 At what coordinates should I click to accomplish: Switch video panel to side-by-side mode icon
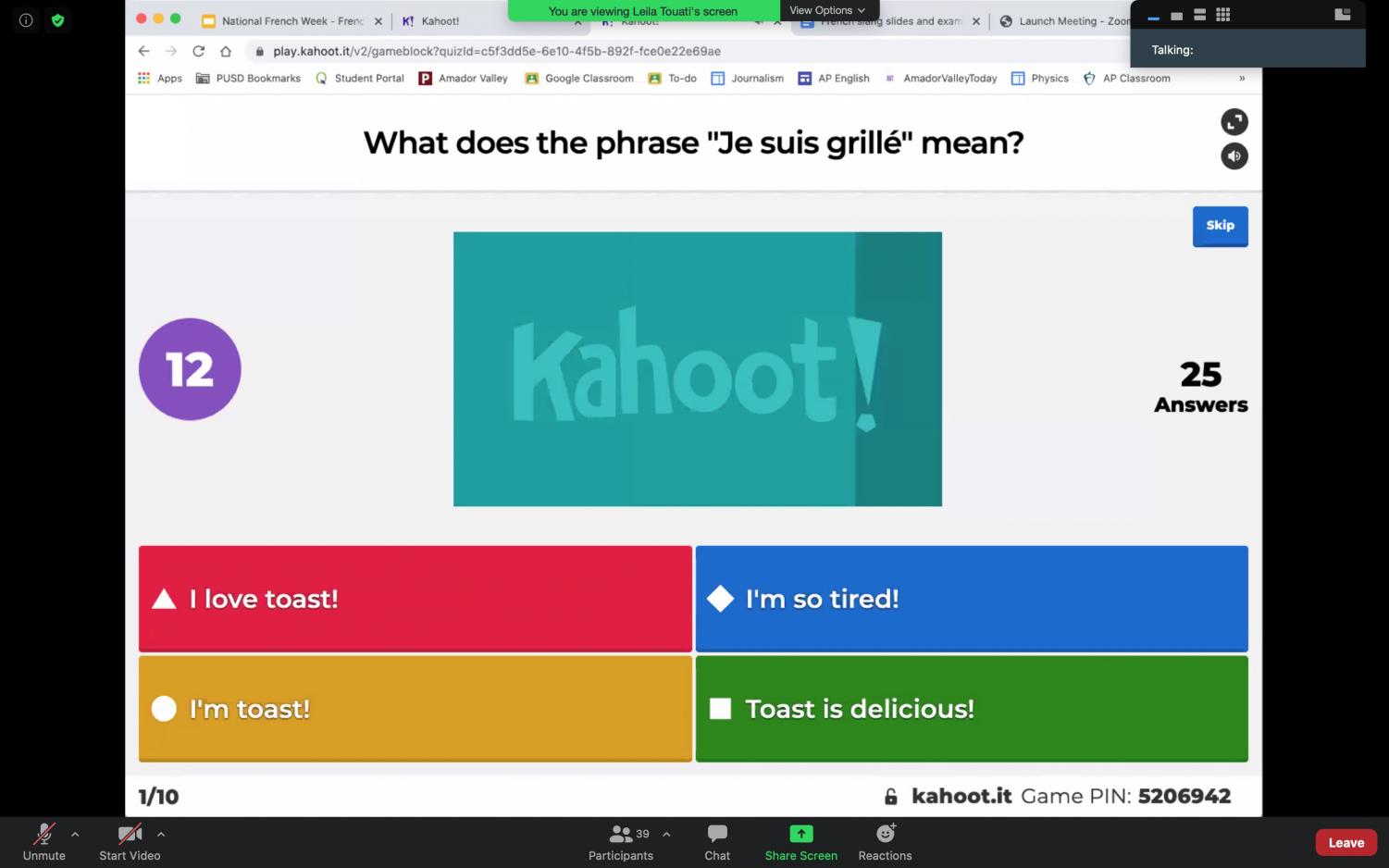tap(1342, 15)
